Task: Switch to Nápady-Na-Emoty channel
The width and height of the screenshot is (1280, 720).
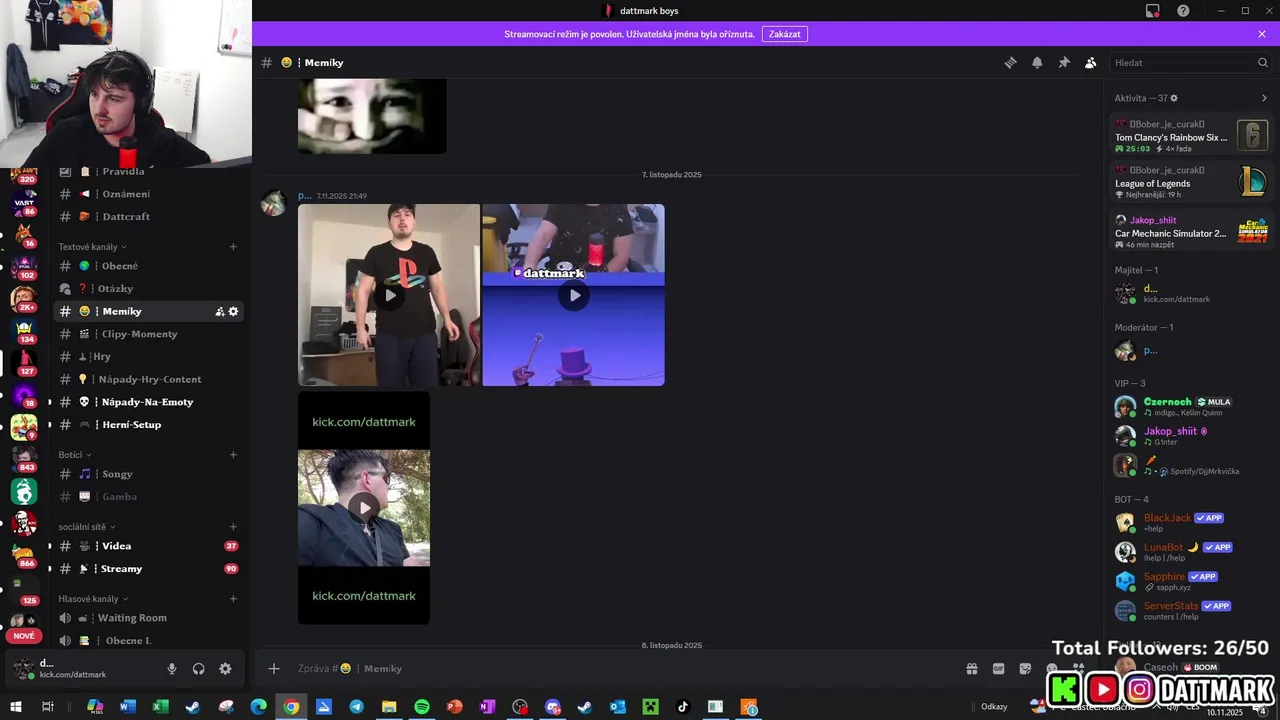Action: 147,402
